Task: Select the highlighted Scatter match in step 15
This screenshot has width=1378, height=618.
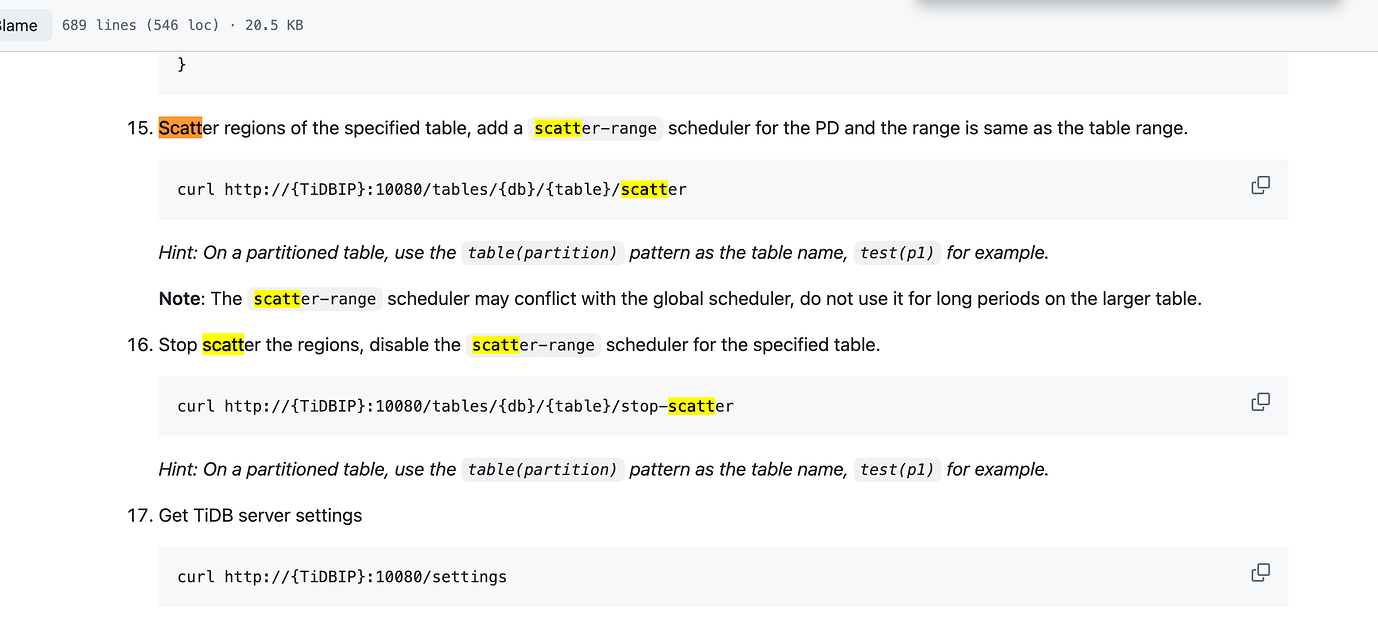Action: point(180,128)
